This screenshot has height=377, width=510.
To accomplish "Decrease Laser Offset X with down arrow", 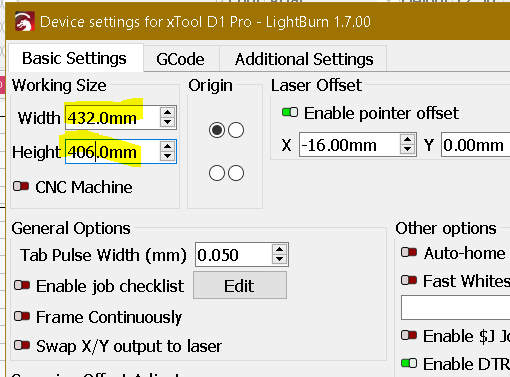I will [x=407, y=149].
